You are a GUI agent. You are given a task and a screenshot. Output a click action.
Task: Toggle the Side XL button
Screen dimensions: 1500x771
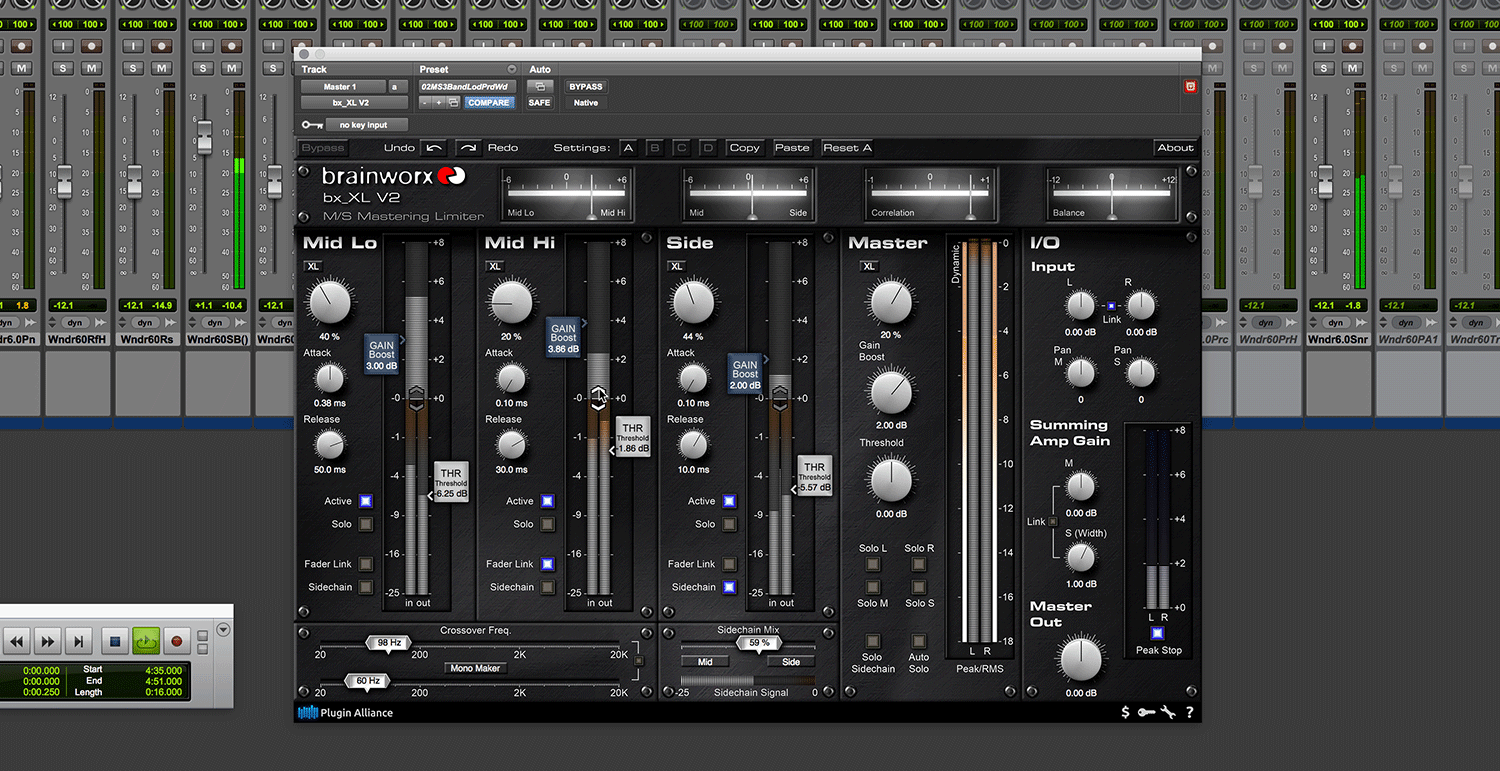click(676, 266)
